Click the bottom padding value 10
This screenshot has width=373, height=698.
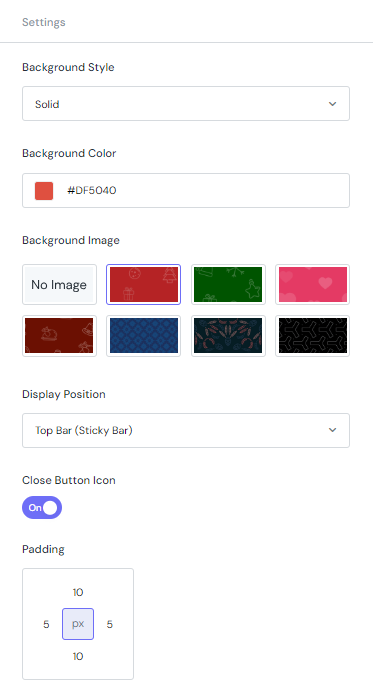coord(78,657)
